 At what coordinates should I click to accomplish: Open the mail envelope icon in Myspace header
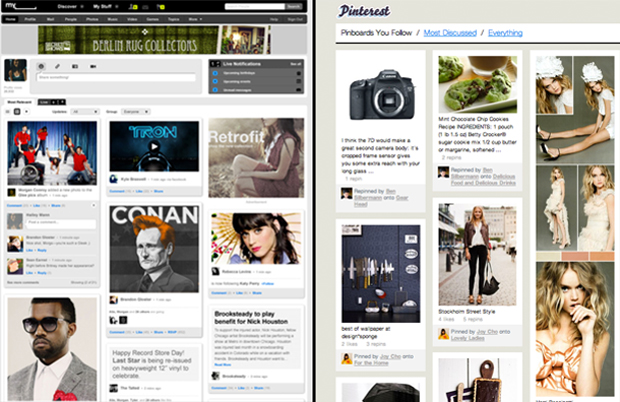[x=146, y=7]
